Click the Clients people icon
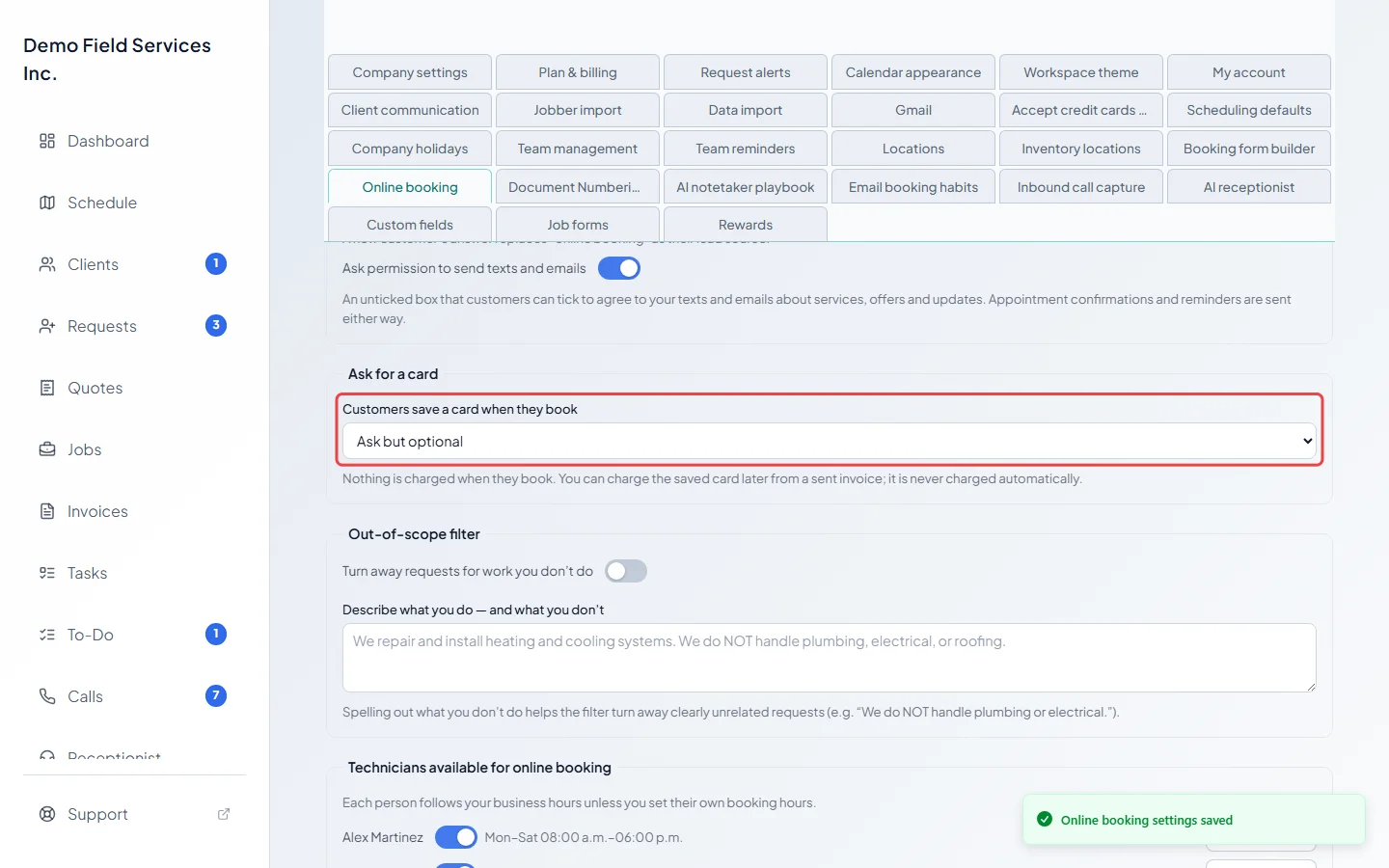 pos(47,264)
